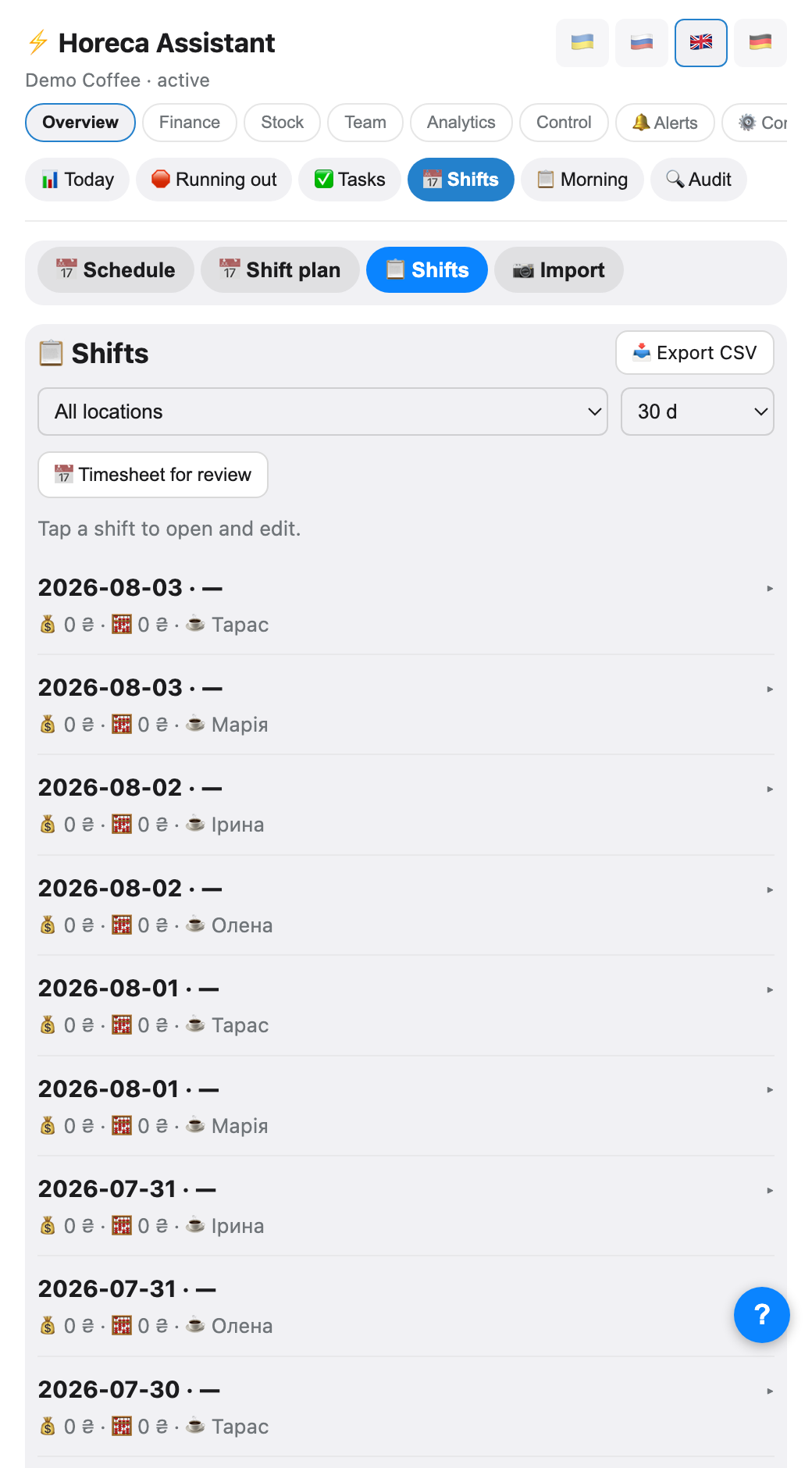Switch to the Finance tab

click(190, 123)
